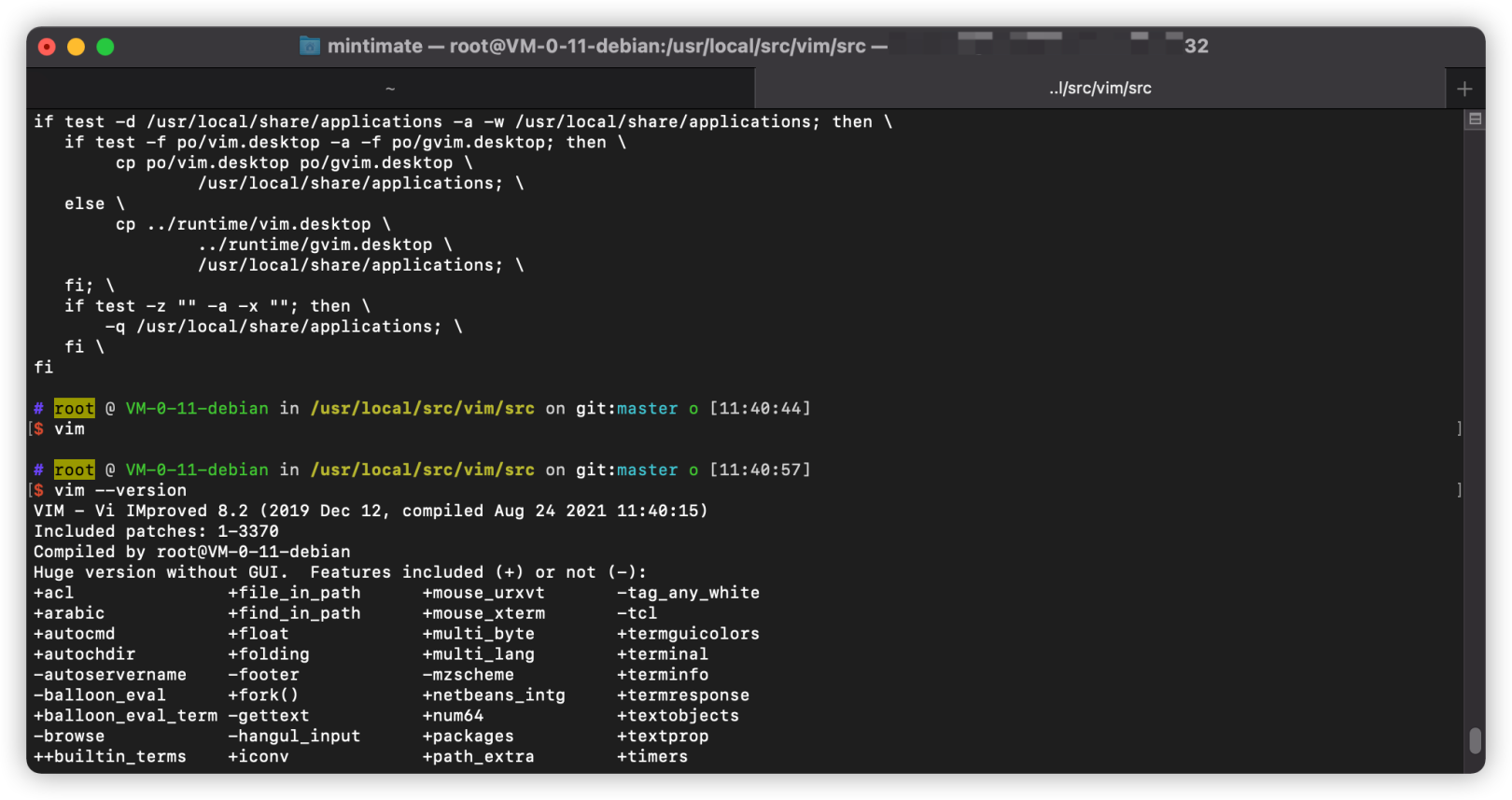Click the '+multi_lang' feature entry

(x=479, y=654)
